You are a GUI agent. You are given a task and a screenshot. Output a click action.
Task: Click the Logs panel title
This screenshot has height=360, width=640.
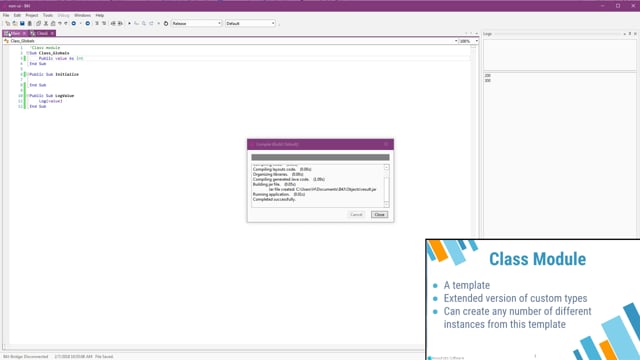[487, 34]
